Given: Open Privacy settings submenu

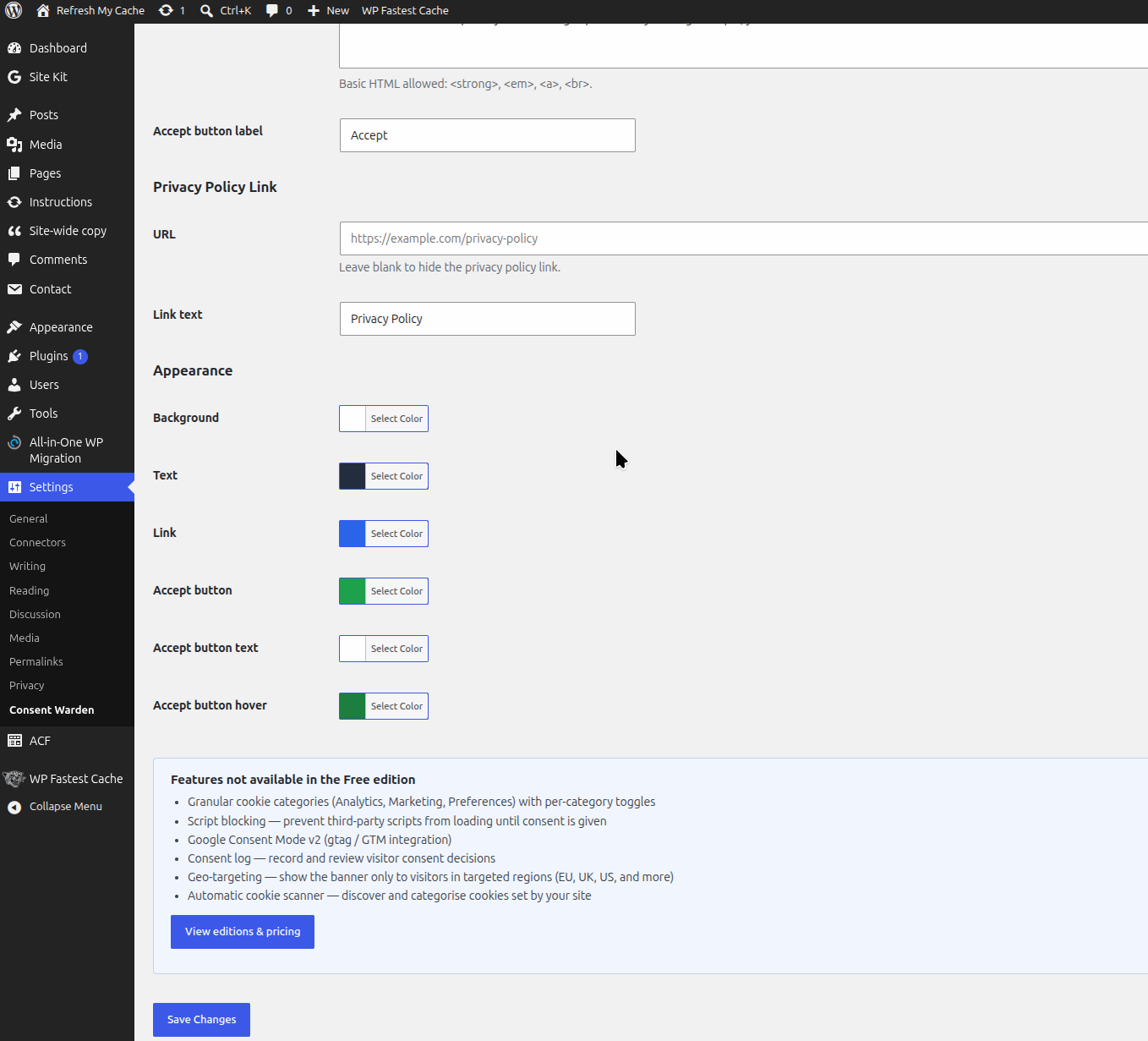Looking at the screenshot, I should [27, 685].
